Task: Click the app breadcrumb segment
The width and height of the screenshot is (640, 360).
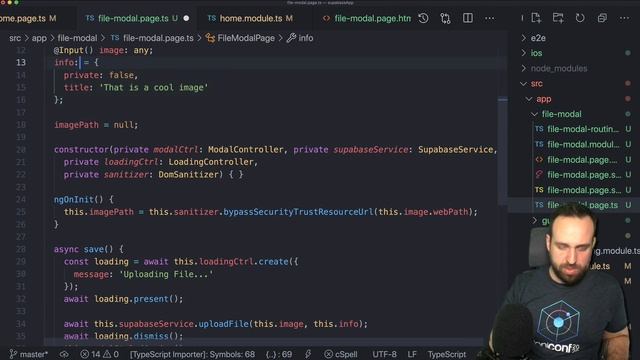Action: (39, 38)
